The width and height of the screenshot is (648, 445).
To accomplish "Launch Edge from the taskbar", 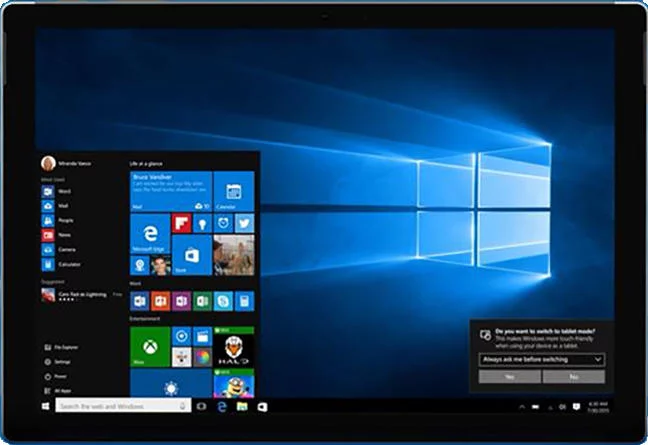I will [222, 407].
